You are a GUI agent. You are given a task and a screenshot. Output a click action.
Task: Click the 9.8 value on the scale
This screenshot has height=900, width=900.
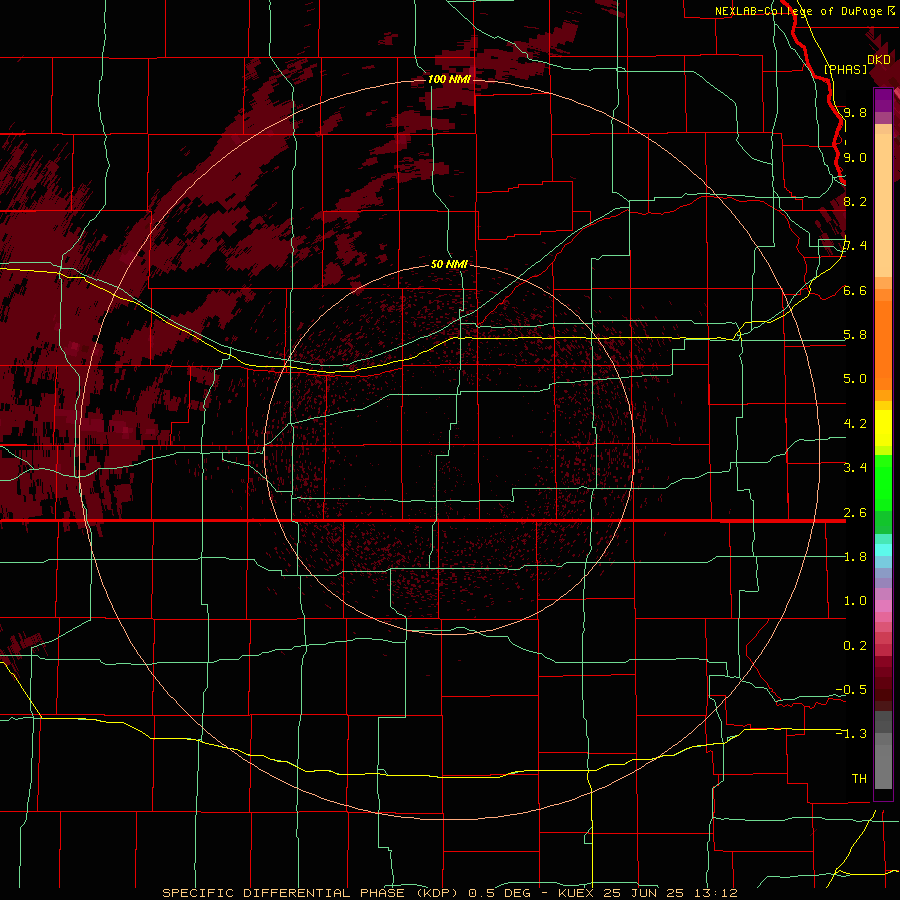click(x=855, y=112)
